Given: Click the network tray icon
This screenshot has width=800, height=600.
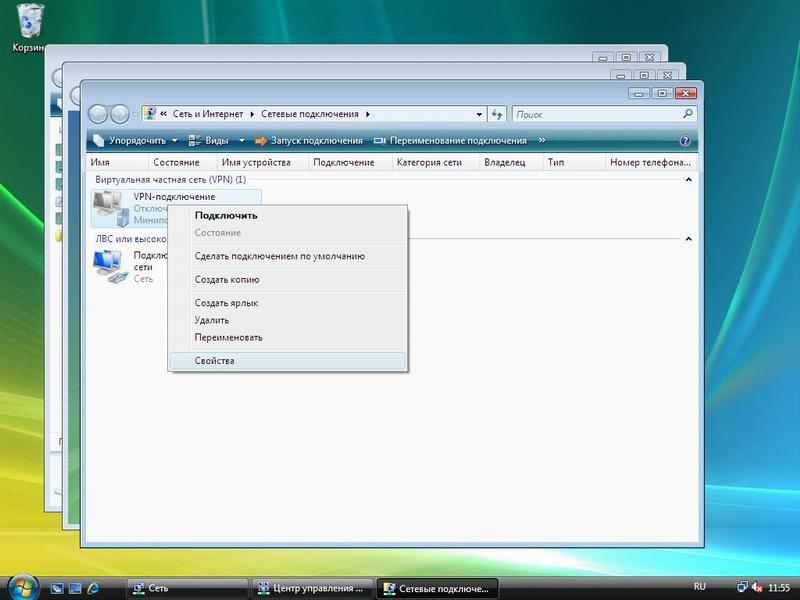Looking at the screenshot, I should coord(742,587).
